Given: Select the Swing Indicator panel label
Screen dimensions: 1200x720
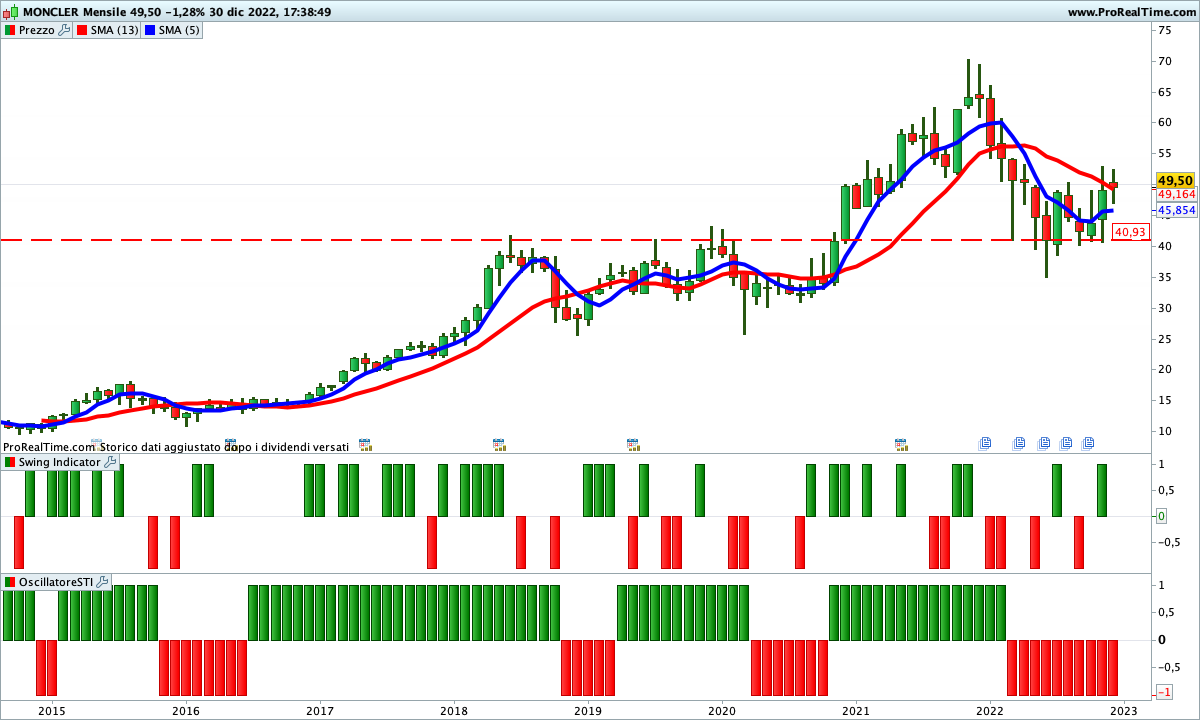Looking at the screenshot, I should (59, 462).
